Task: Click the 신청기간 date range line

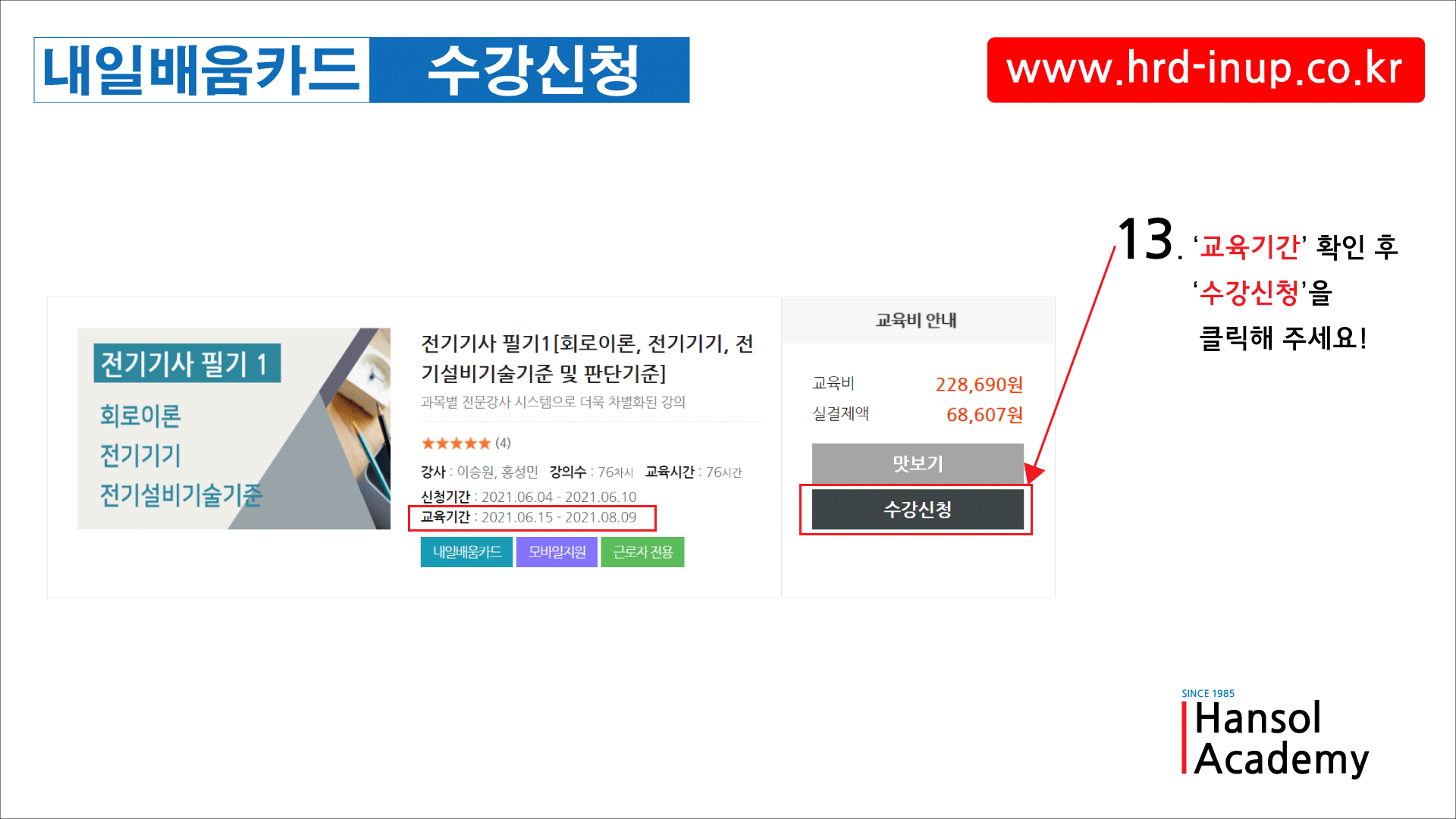Action: point(529,497)
